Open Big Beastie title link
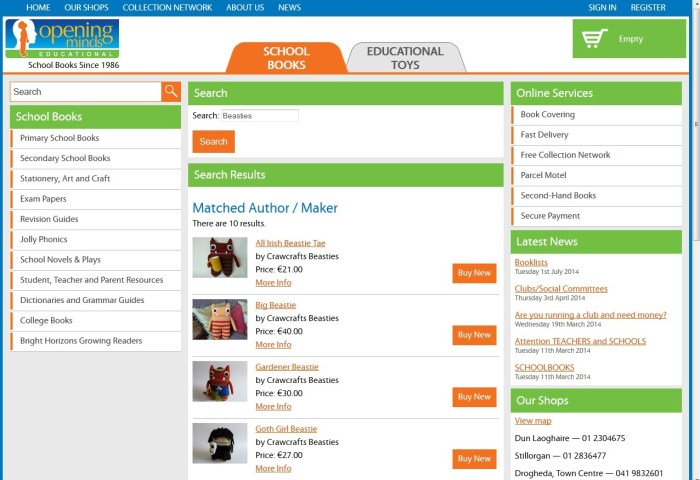 [275, 305]
